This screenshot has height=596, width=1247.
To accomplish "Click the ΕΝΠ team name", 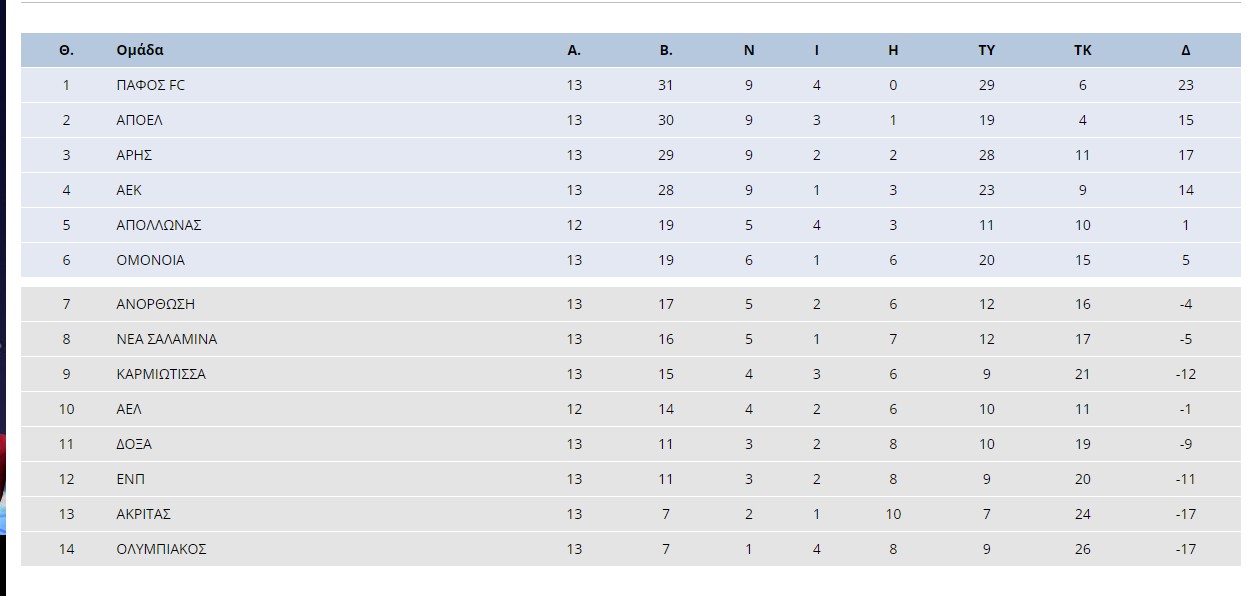I will [x=130, y=479].
